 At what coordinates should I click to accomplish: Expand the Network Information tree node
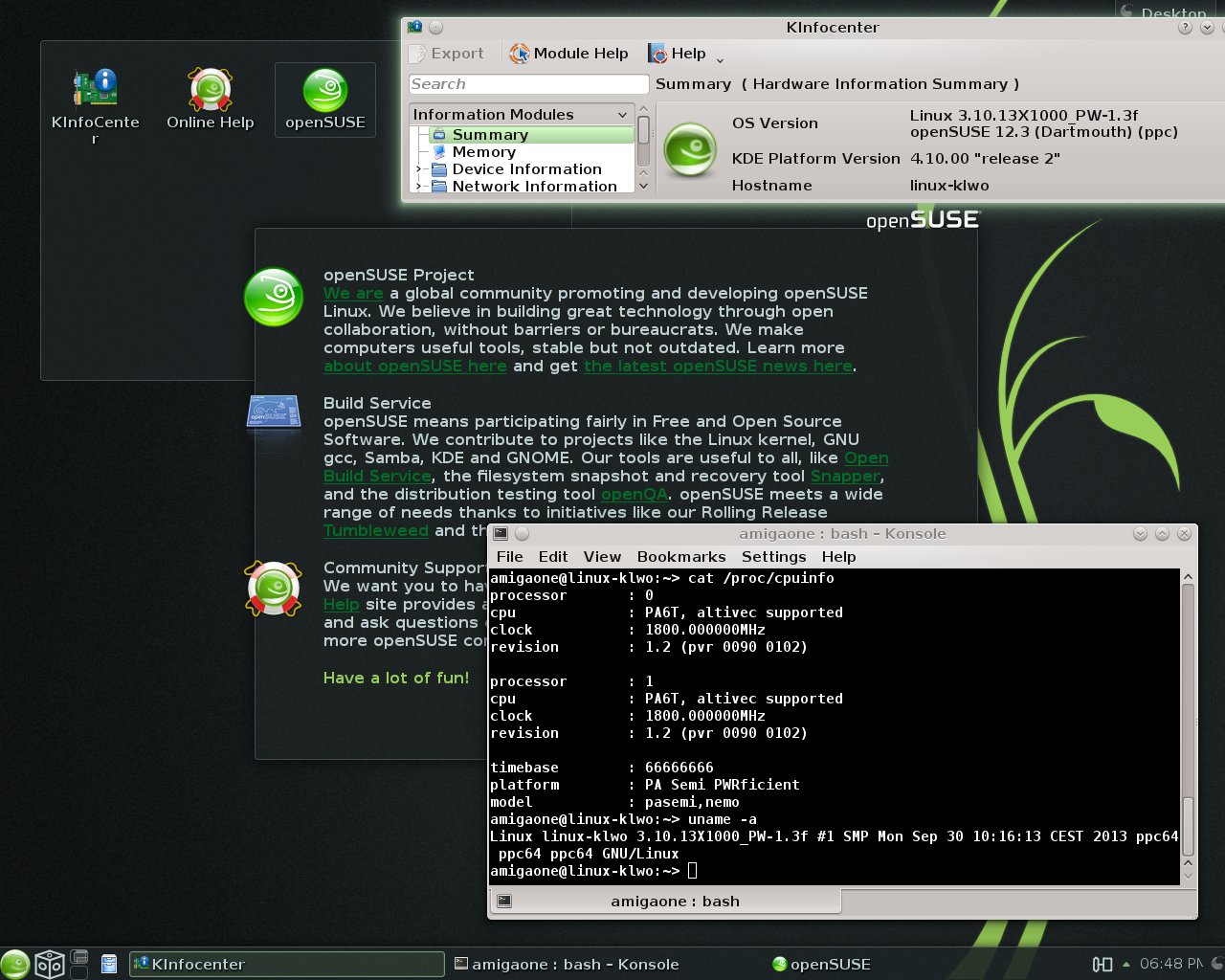tap(418, 187)
